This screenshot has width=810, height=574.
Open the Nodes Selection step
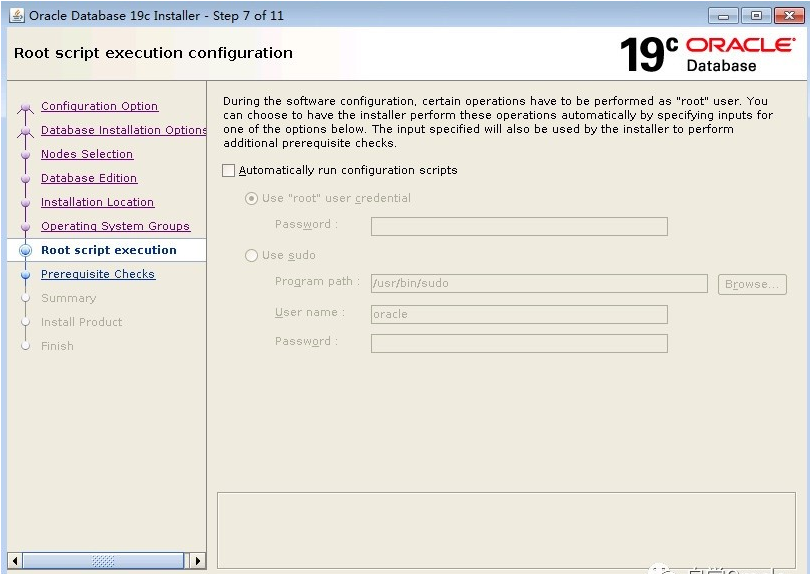pos(87,154)
